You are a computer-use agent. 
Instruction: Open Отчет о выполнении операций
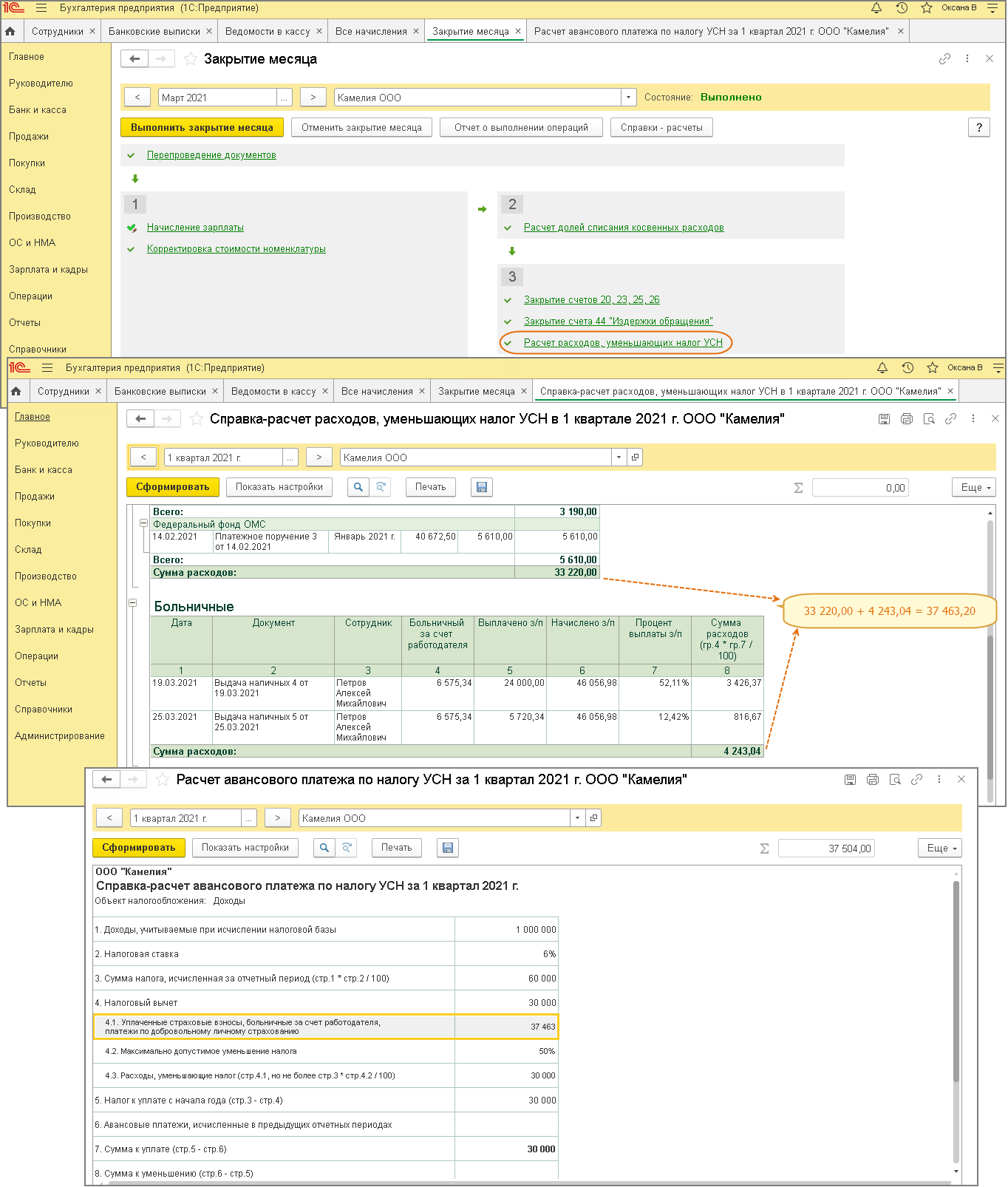[x=521, y=128]
